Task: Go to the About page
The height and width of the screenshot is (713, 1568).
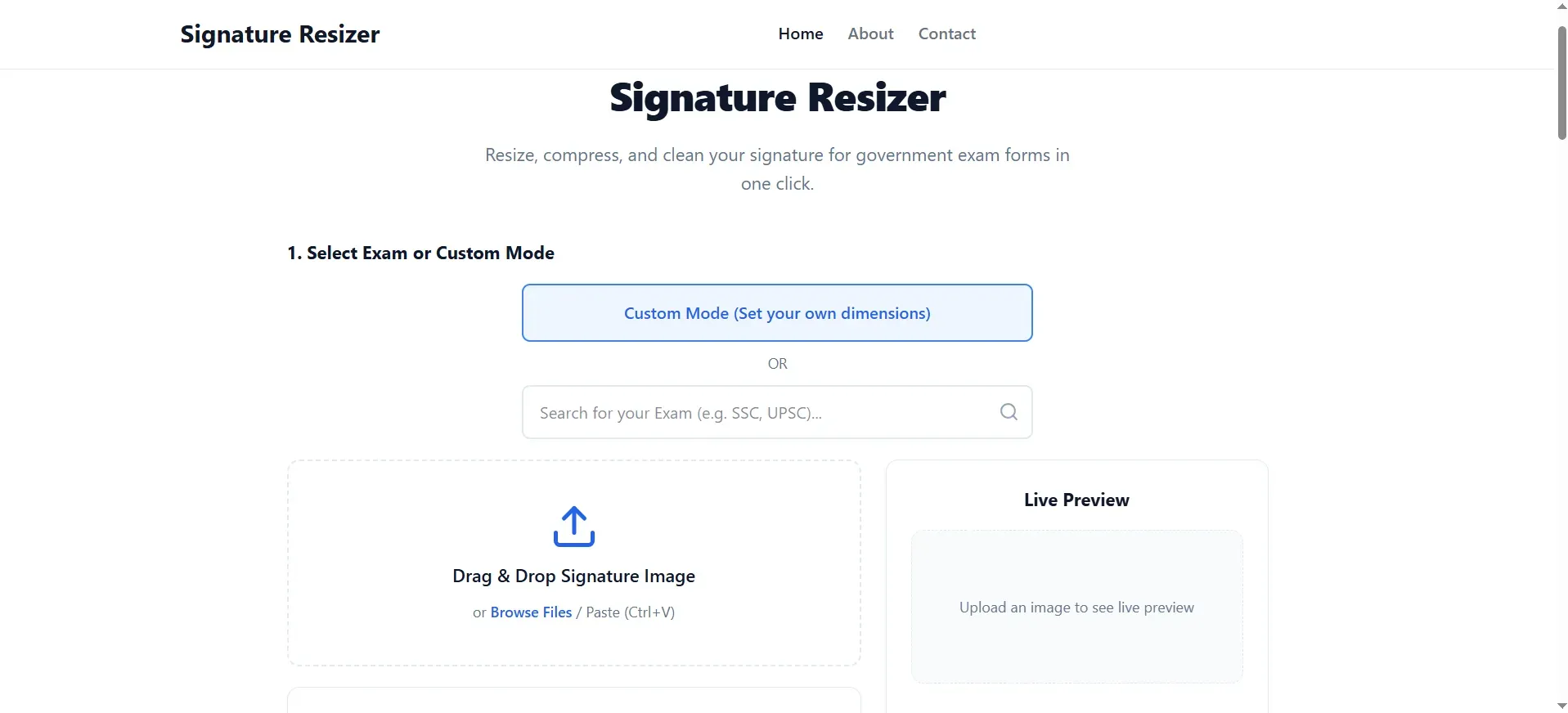Action: tap(870, 34)
